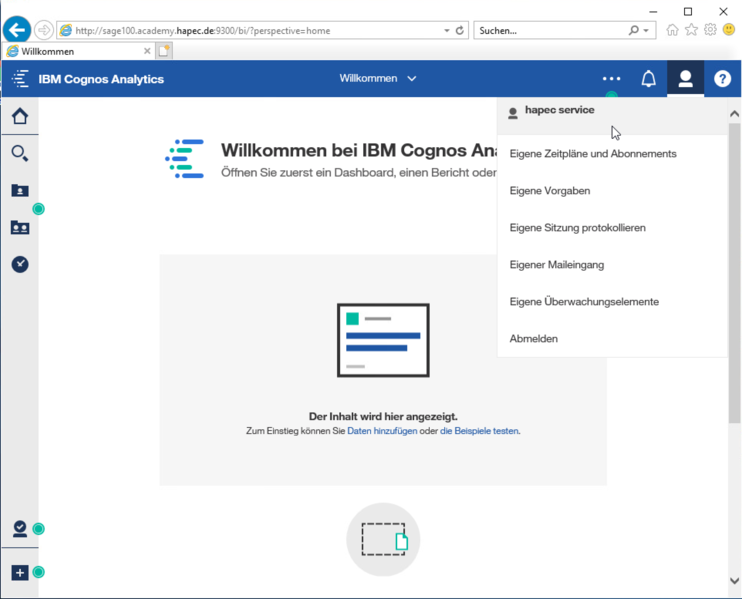Open My Content folder in sidebar

point(20,190)
